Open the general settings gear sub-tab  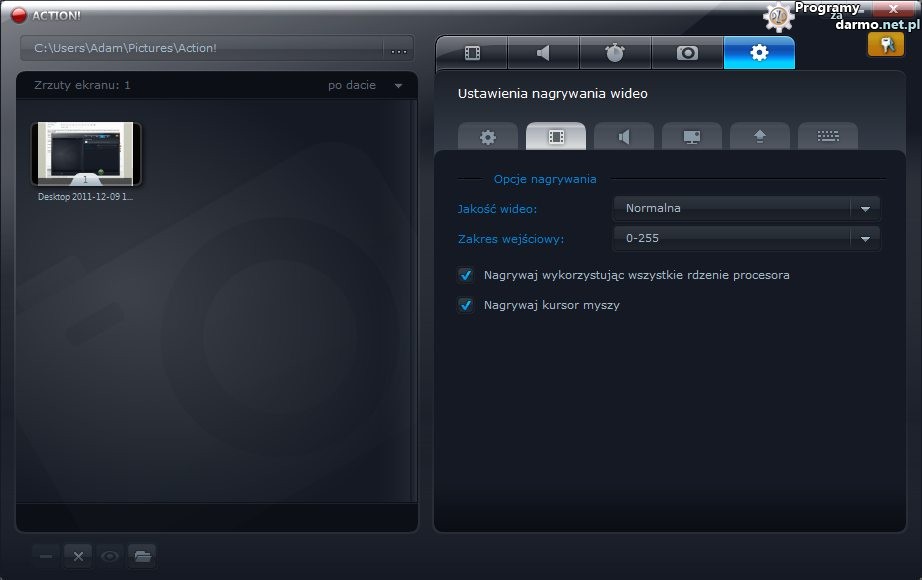(x=488, y=137)
